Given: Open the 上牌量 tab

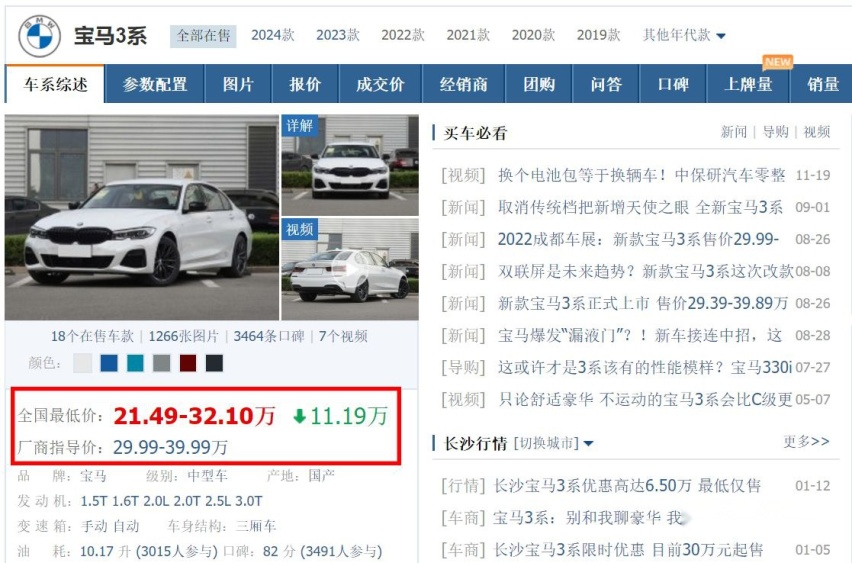Looking at the screenshot, I should pyautogui.click(x=748, y=84).
